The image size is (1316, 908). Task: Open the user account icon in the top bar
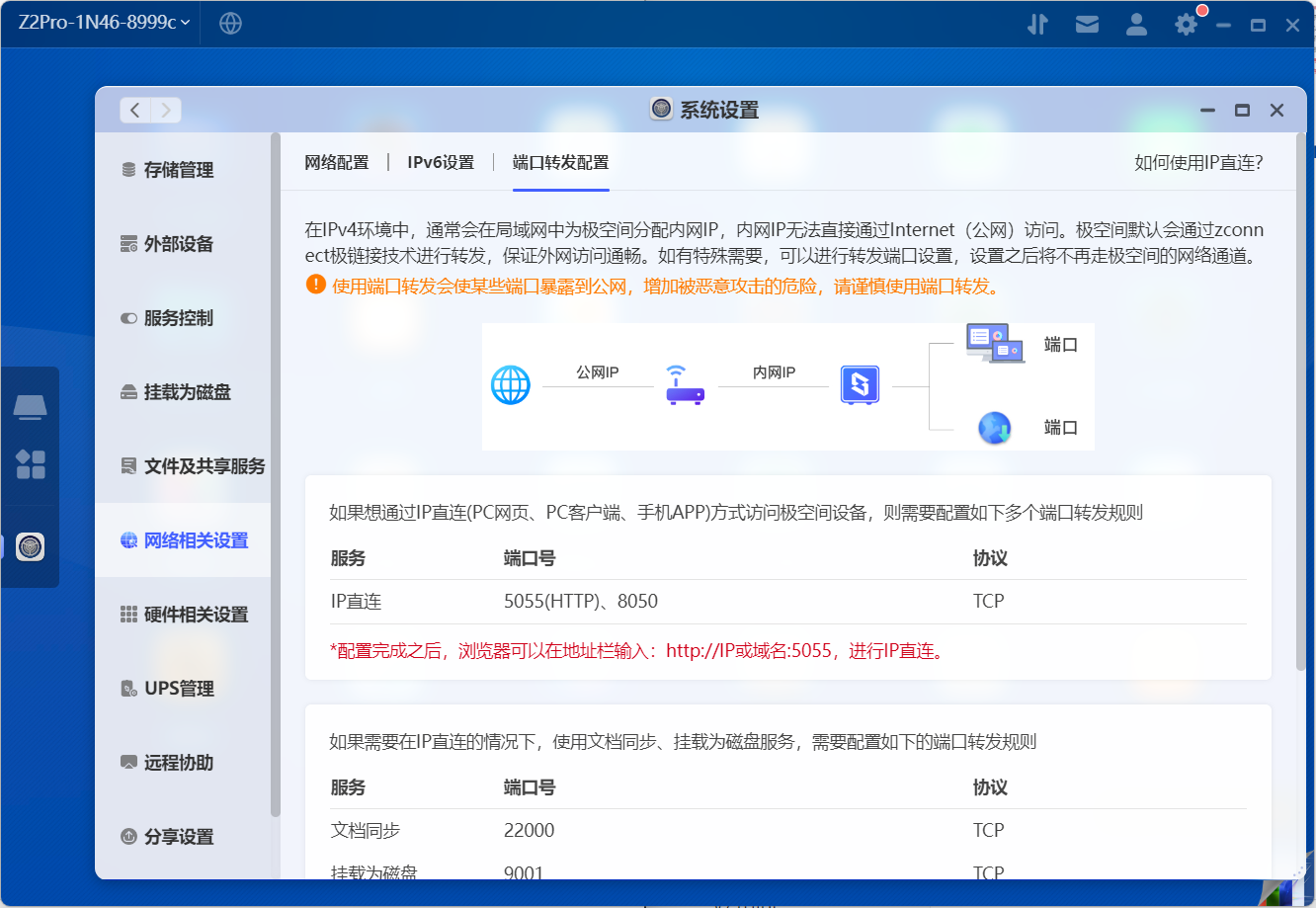(x=1136, y=23)
